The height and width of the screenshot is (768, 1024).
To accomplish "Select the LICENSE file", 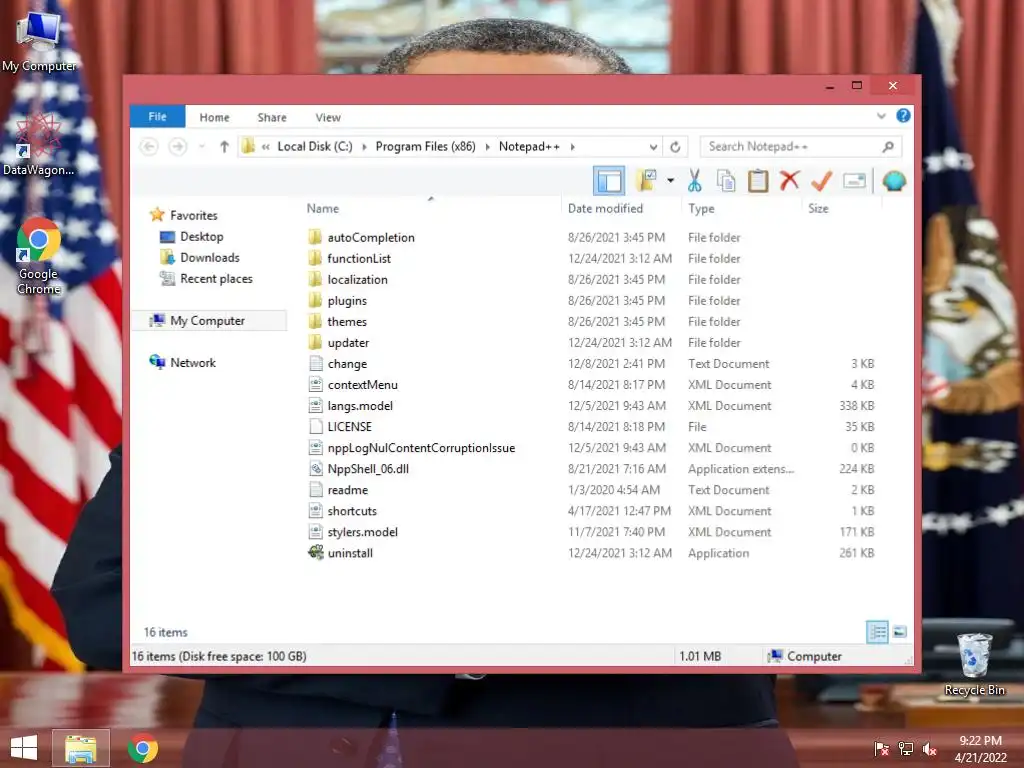I will (x=349, y=426).
